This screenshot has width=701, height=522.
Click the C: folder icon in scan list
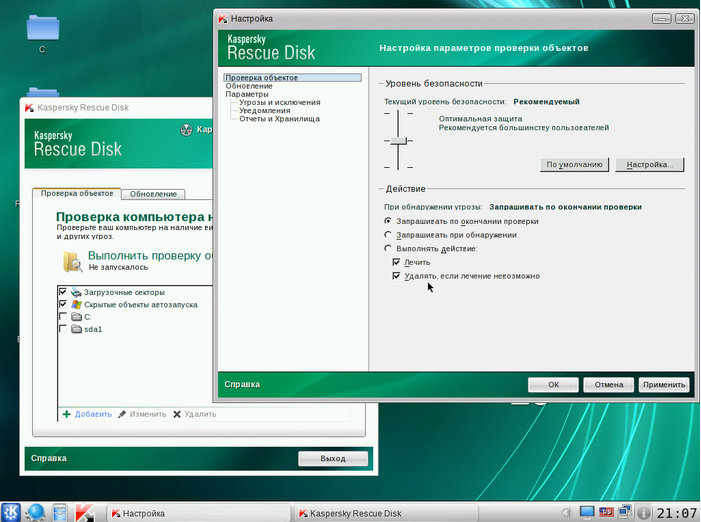point(76,317)
